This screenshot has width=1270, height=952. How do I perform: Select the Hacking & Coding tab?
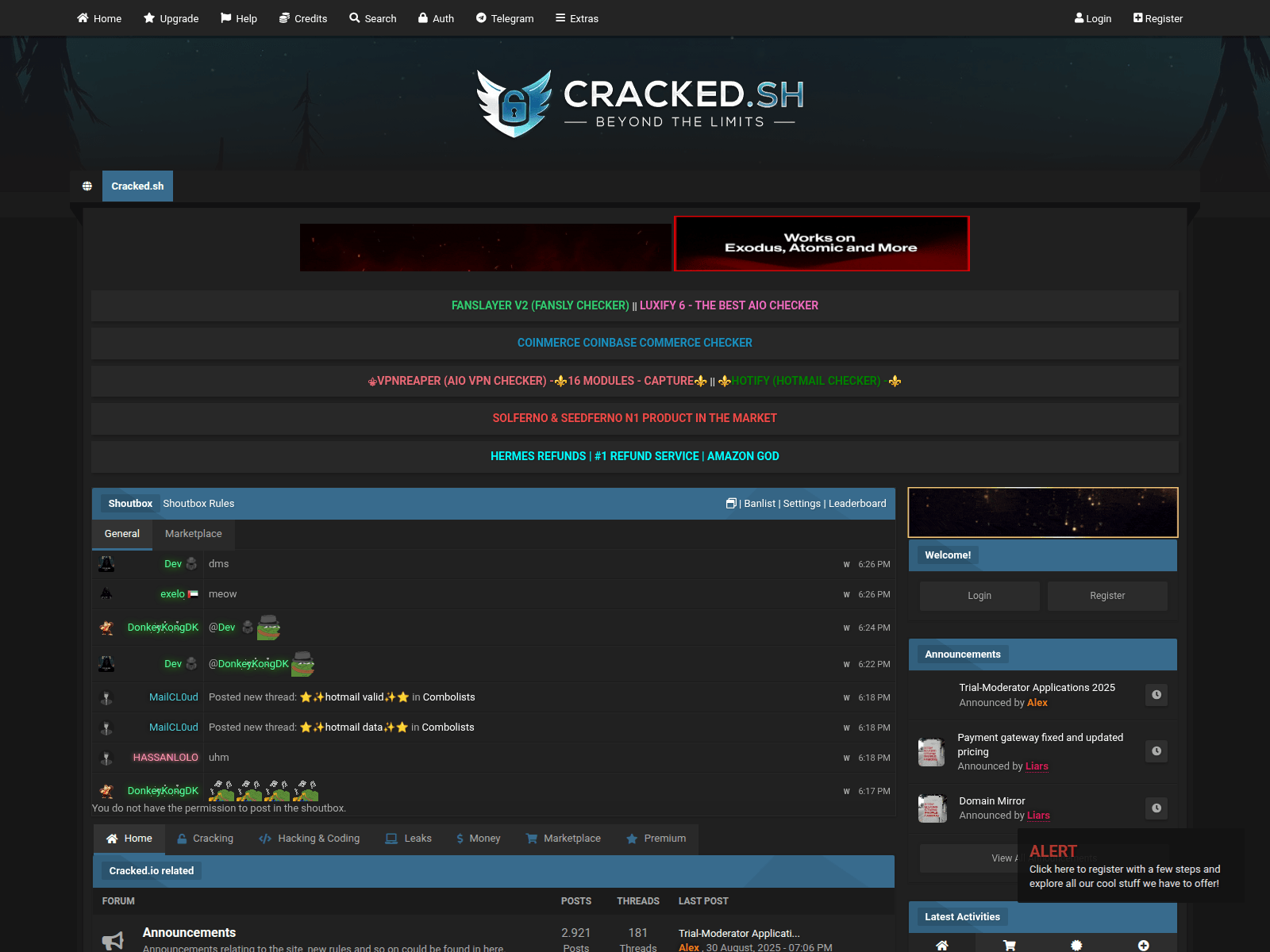[310, 839]
